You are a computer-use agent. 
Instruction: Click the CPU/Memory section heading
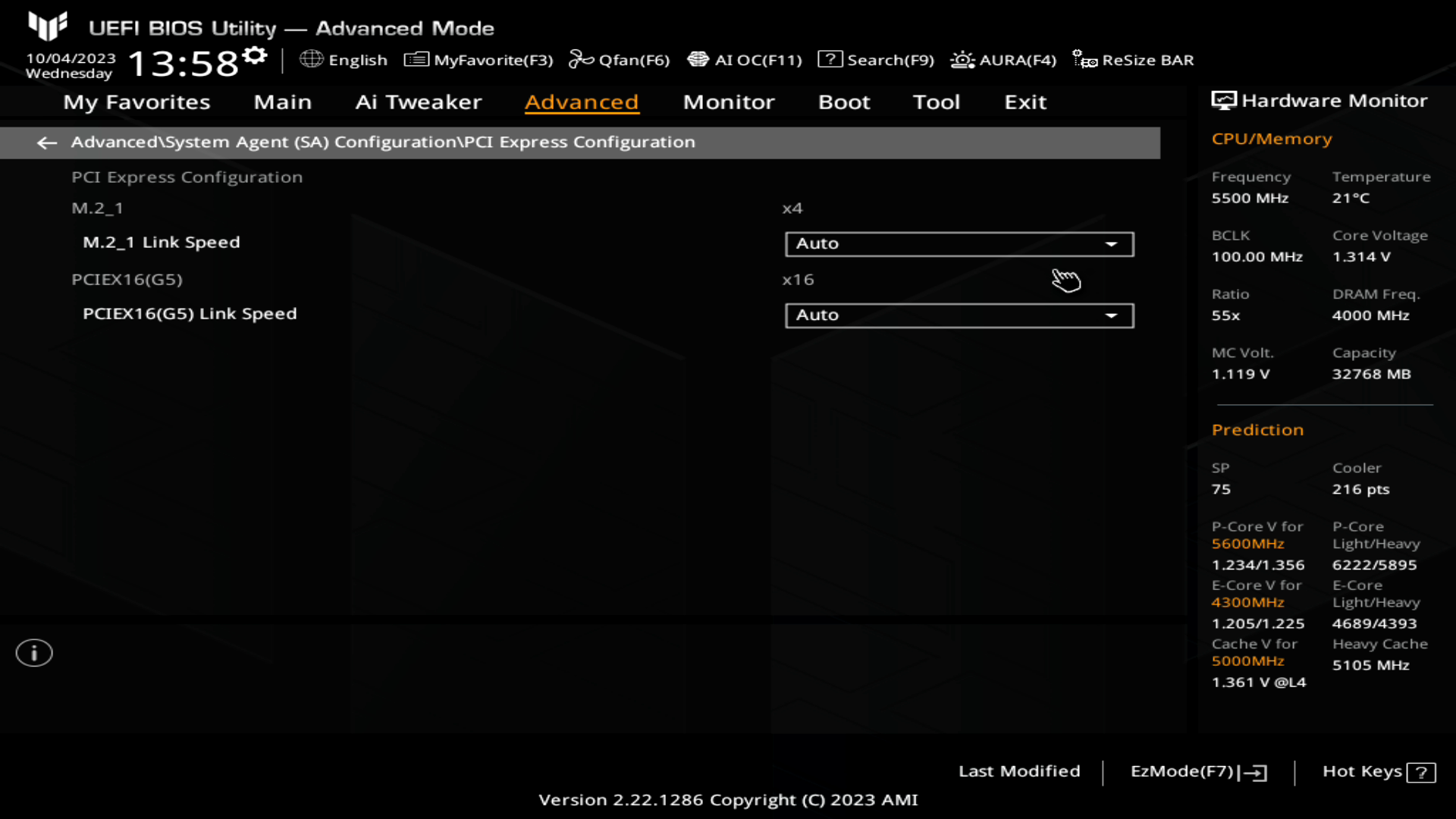point(1271,139)
